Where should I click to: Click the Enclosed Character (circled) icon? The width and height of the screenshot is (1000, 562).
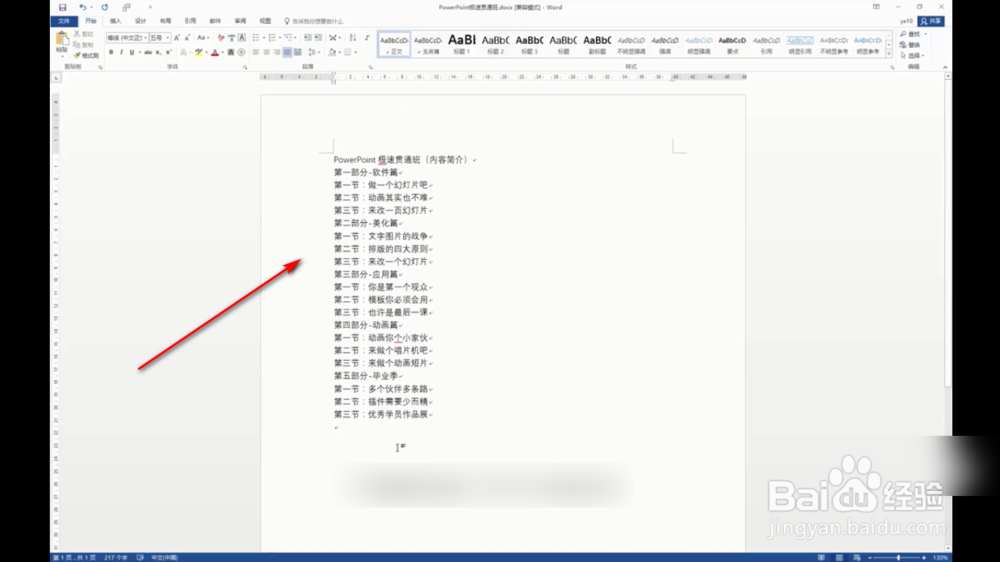point(241,52)
